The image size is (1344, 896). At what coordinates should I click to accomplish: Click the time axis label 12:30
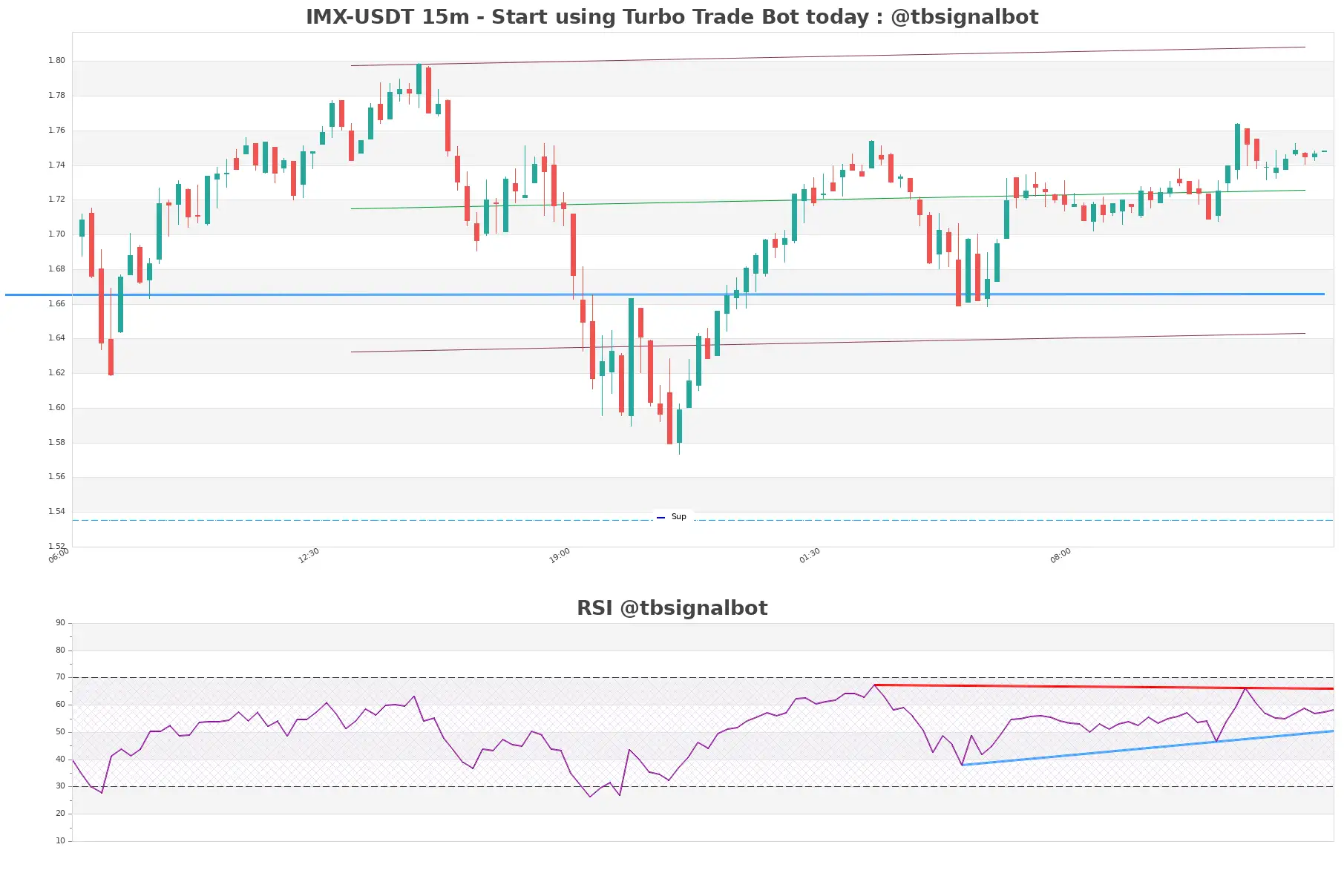click(x=309, y=556)
